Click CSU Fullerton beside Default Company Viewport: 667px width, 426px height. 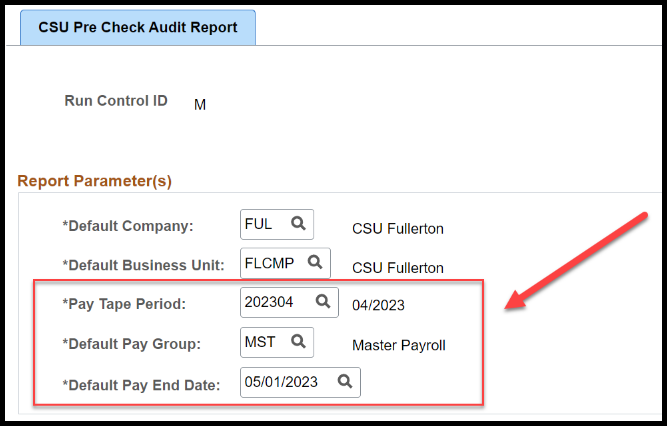click(398, 229)
